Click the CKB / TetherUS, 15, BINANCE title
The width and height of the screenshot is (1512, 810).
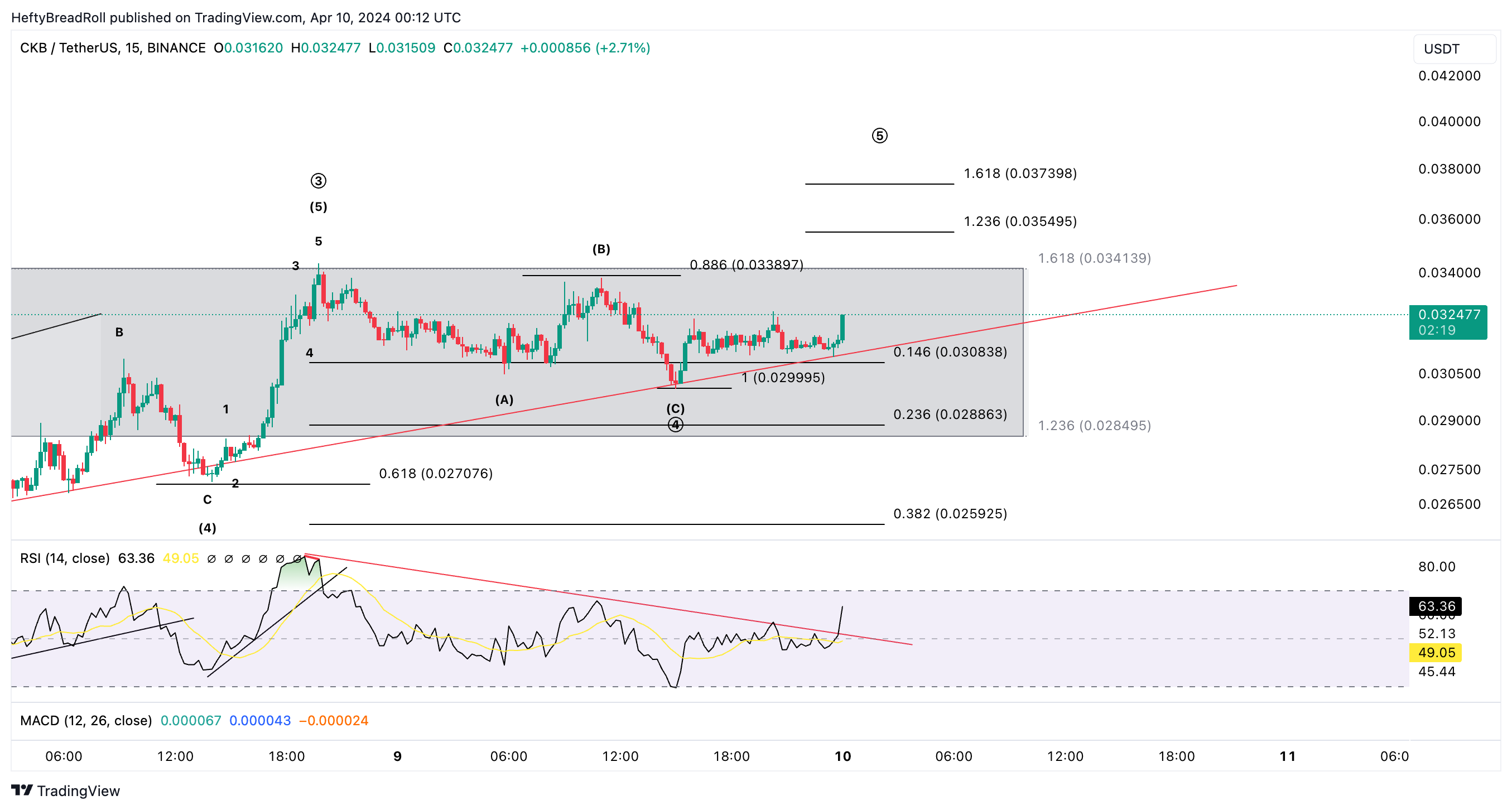113,47
